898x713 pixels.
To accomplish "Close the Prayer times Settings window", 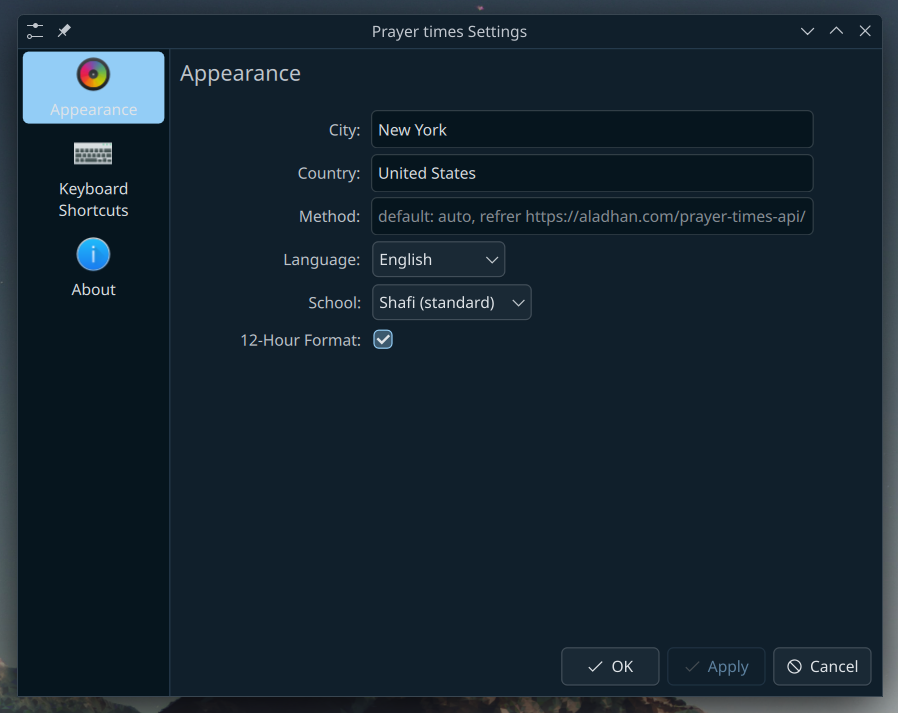I will (x=865, y=31).
